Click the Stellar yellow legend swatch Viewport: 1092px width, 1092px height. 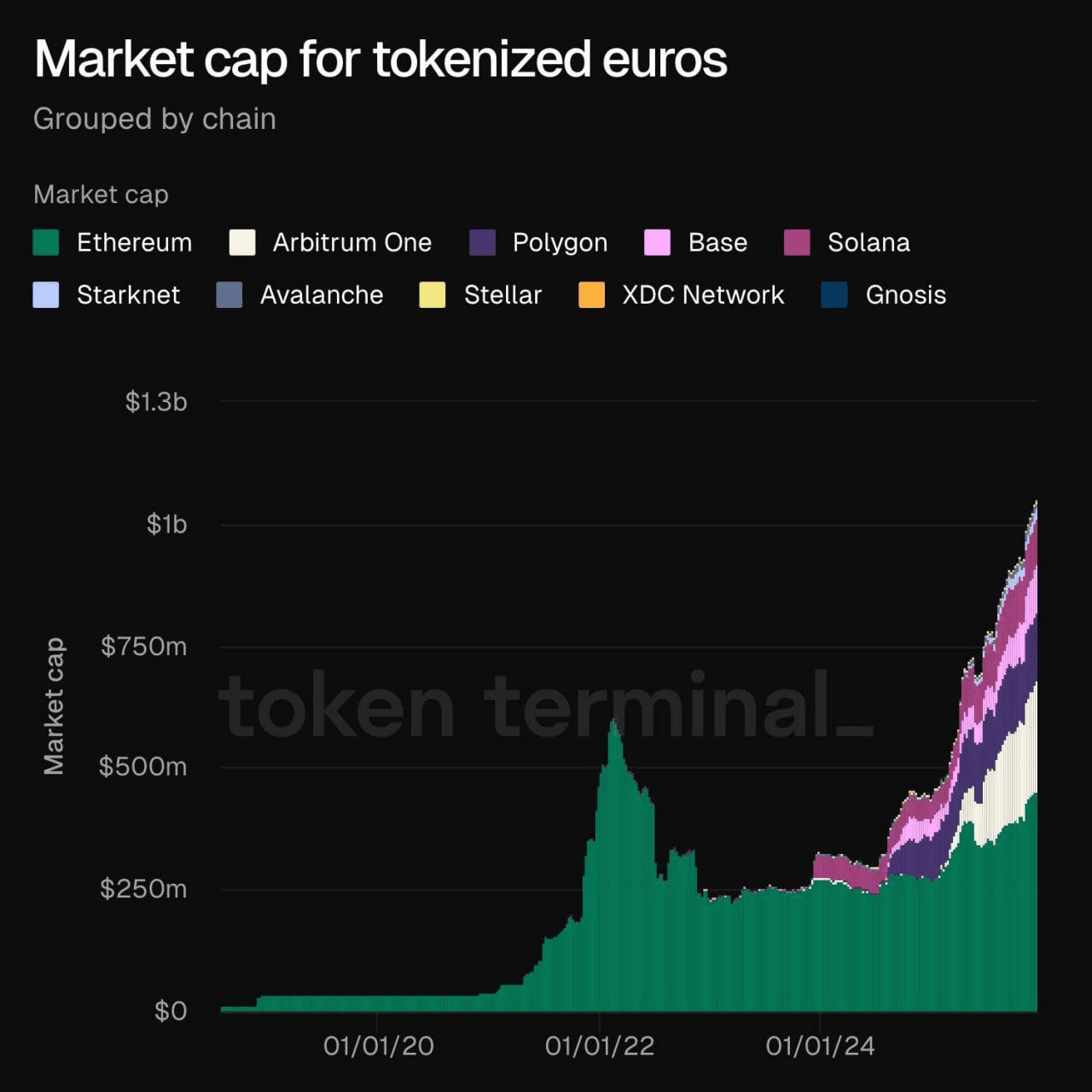[x=433, y=295]
